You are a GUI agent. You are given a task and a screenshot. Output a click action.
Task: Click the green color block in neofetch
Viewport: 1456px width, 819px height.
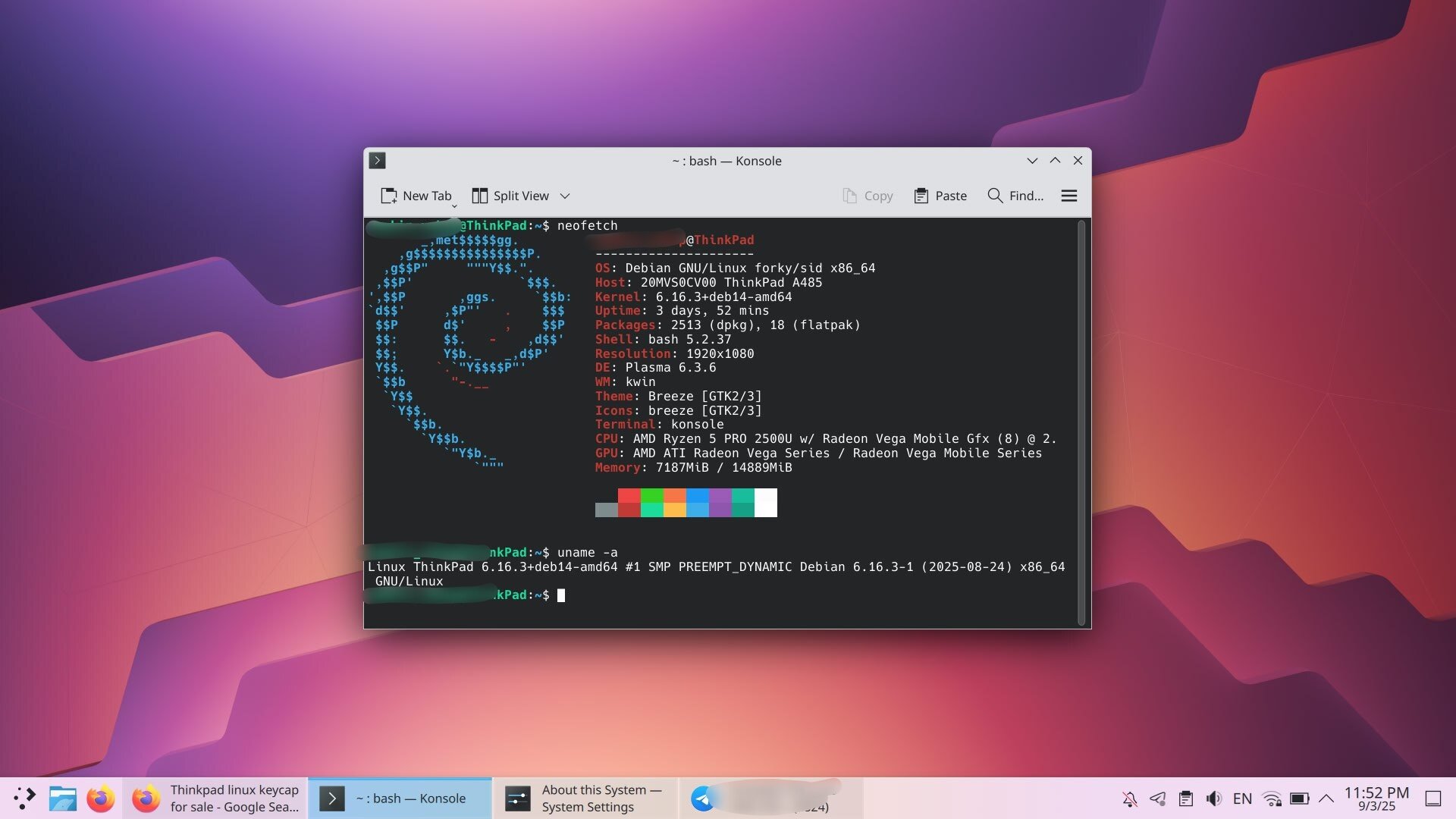coord(652,503)
